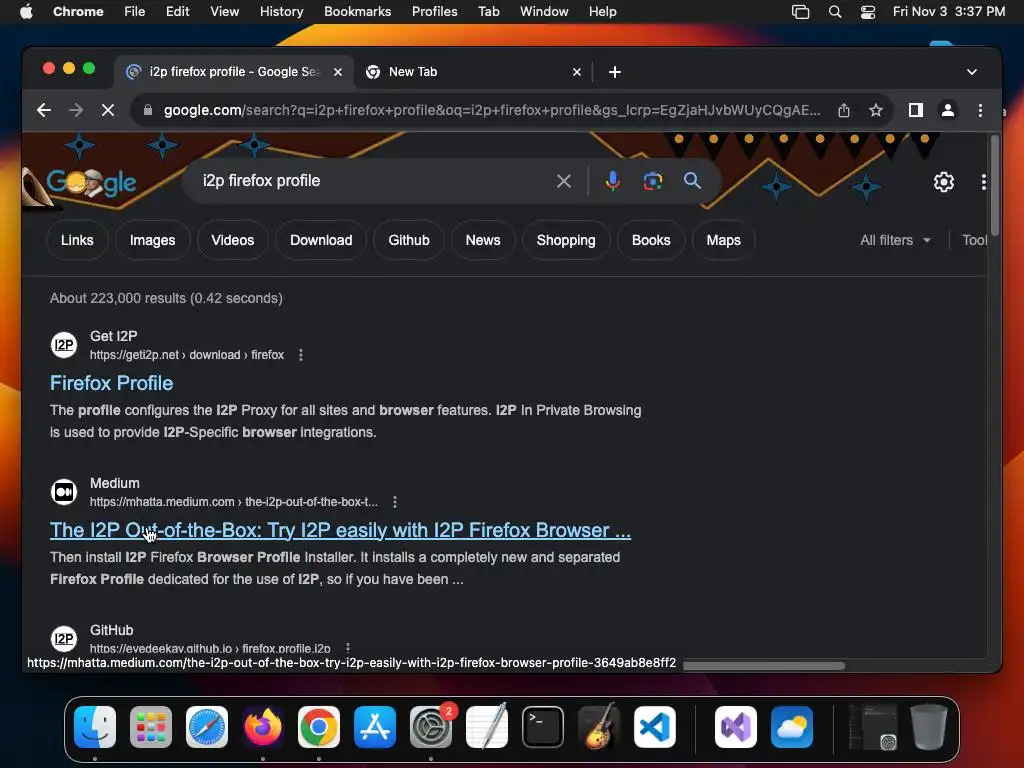The width and height of the screenshot is (1024, 768).
Task: Select the Shopping filter chip
Action: (566, 240)
